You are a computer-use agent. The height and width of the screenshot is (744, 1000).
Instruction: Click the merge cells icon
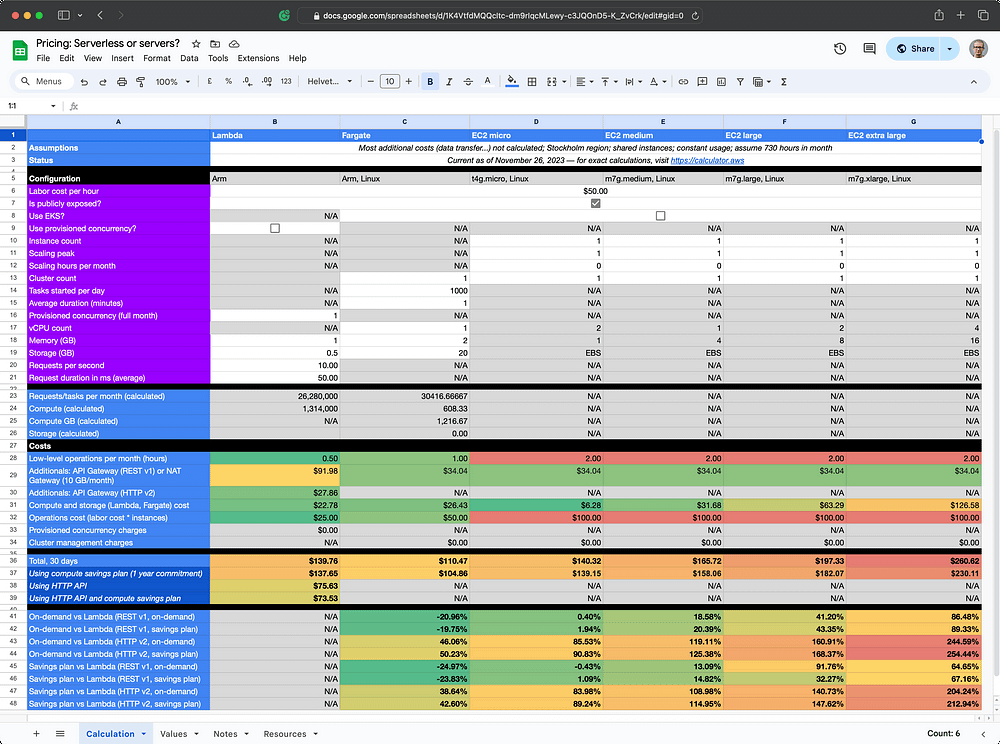pos(552,82)
